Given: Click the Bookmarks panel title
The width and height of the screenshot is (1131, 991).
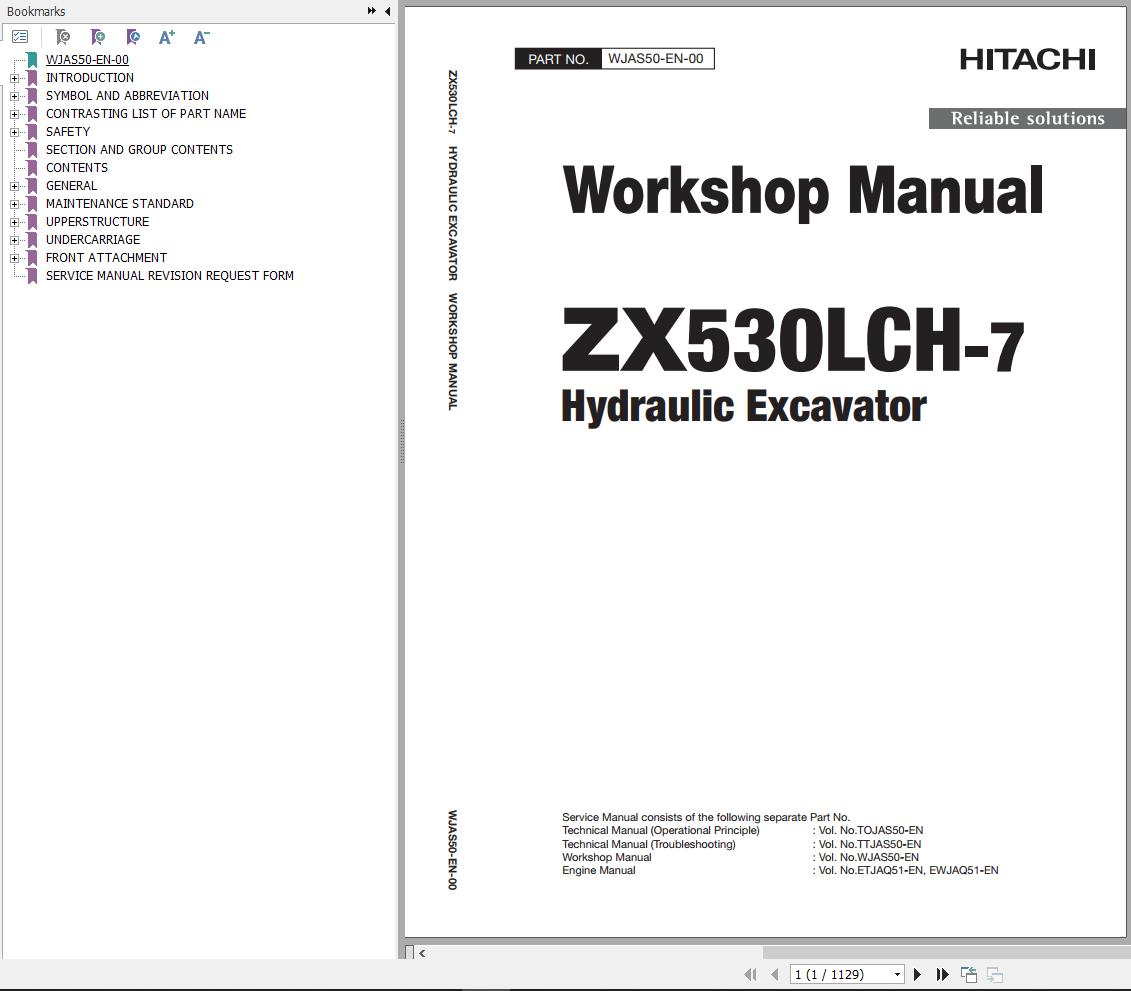Looking at the screenshot, I should click(36, 12).
